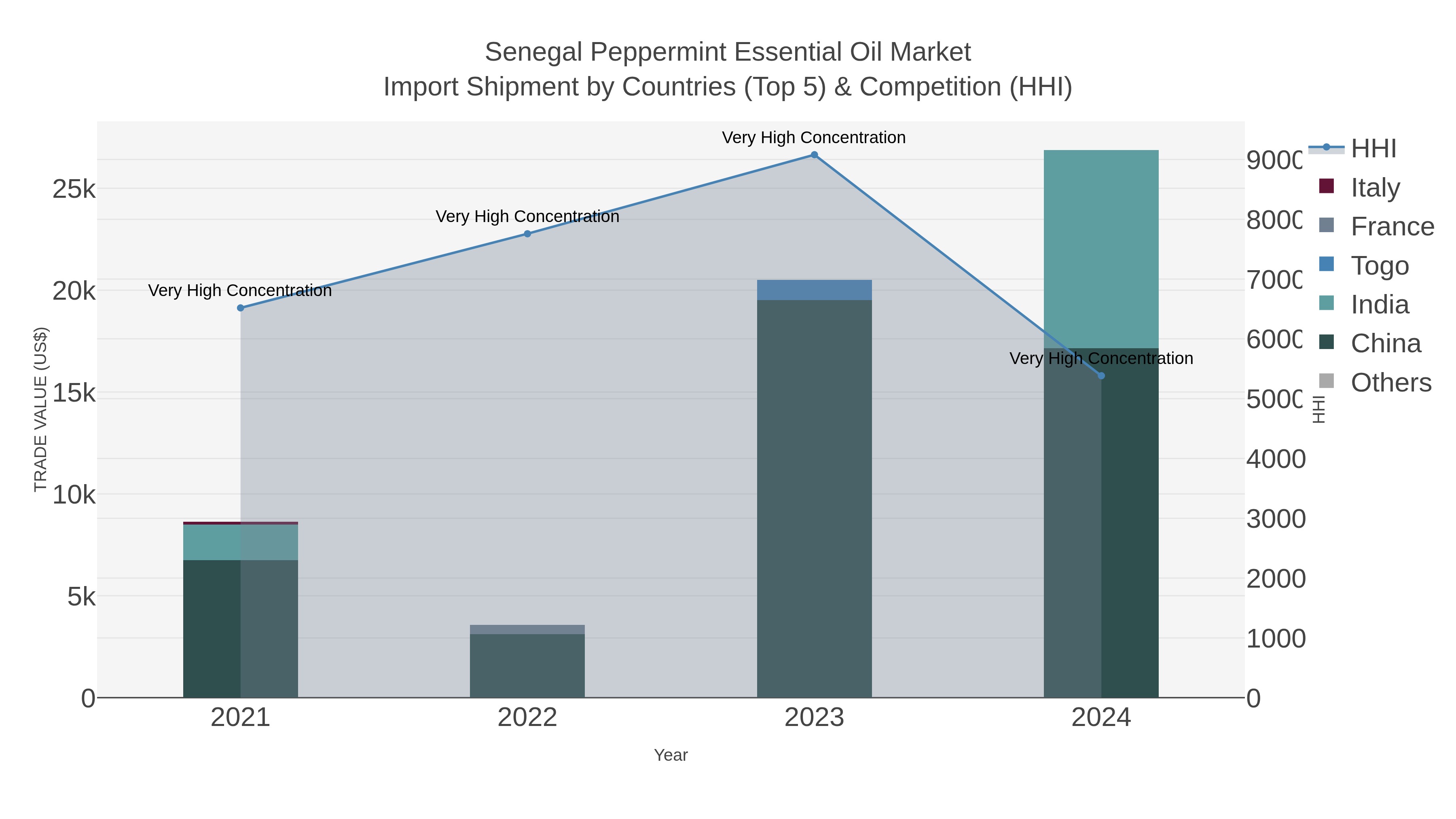Click the 3000 HHI axis tick label
This screenshot has width=1456, height=819.
click(x=1276, y=519)
